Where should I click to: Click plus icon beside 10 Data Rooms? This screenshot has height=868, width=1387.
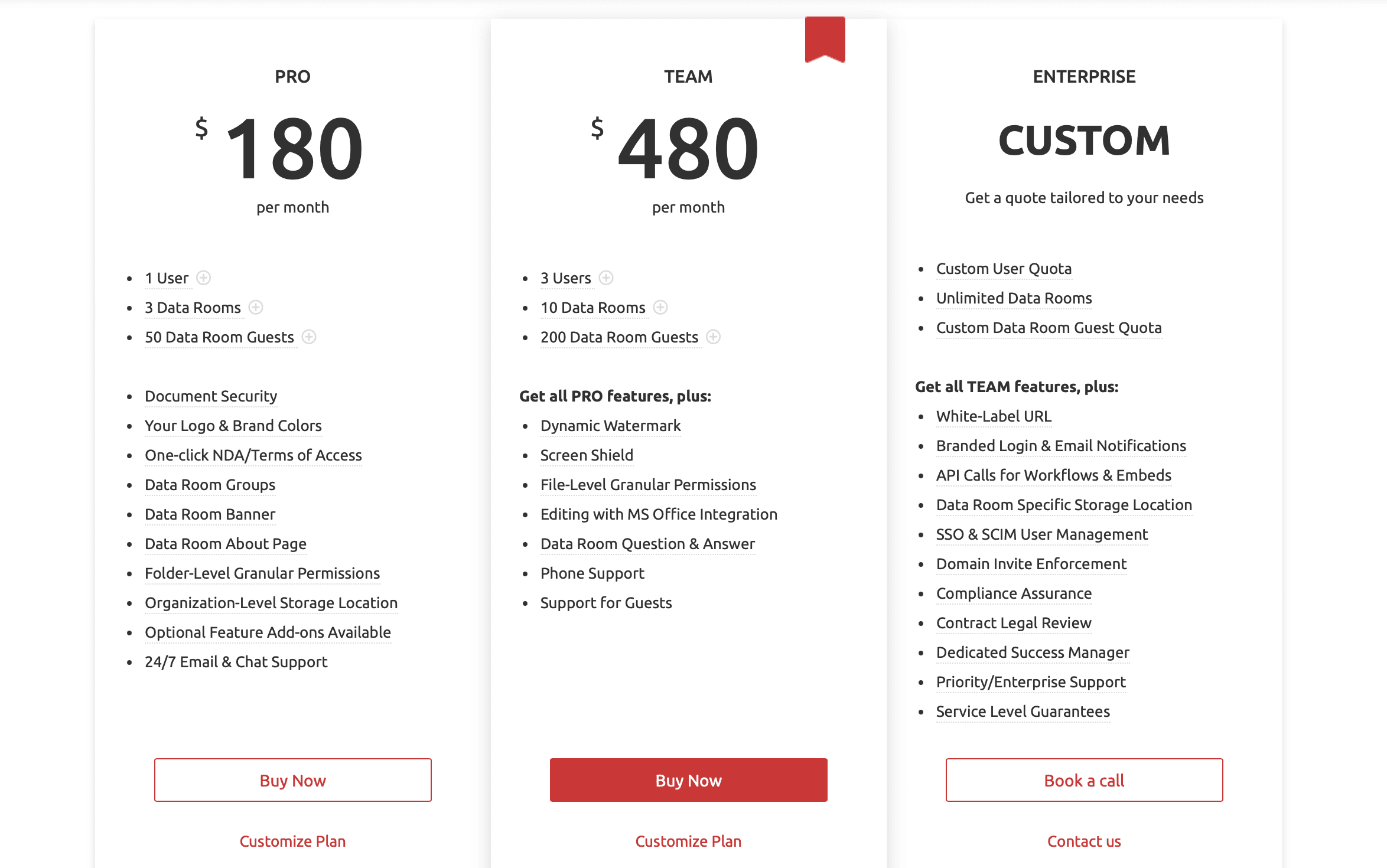tap(660, 307)
